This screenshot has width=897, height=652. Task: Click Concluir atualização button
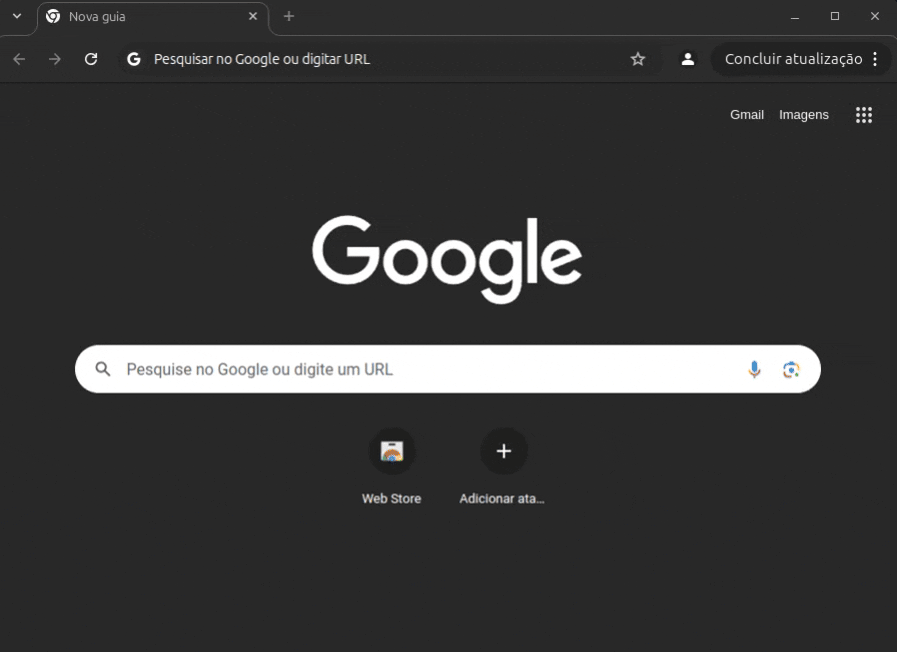[793, 59]
